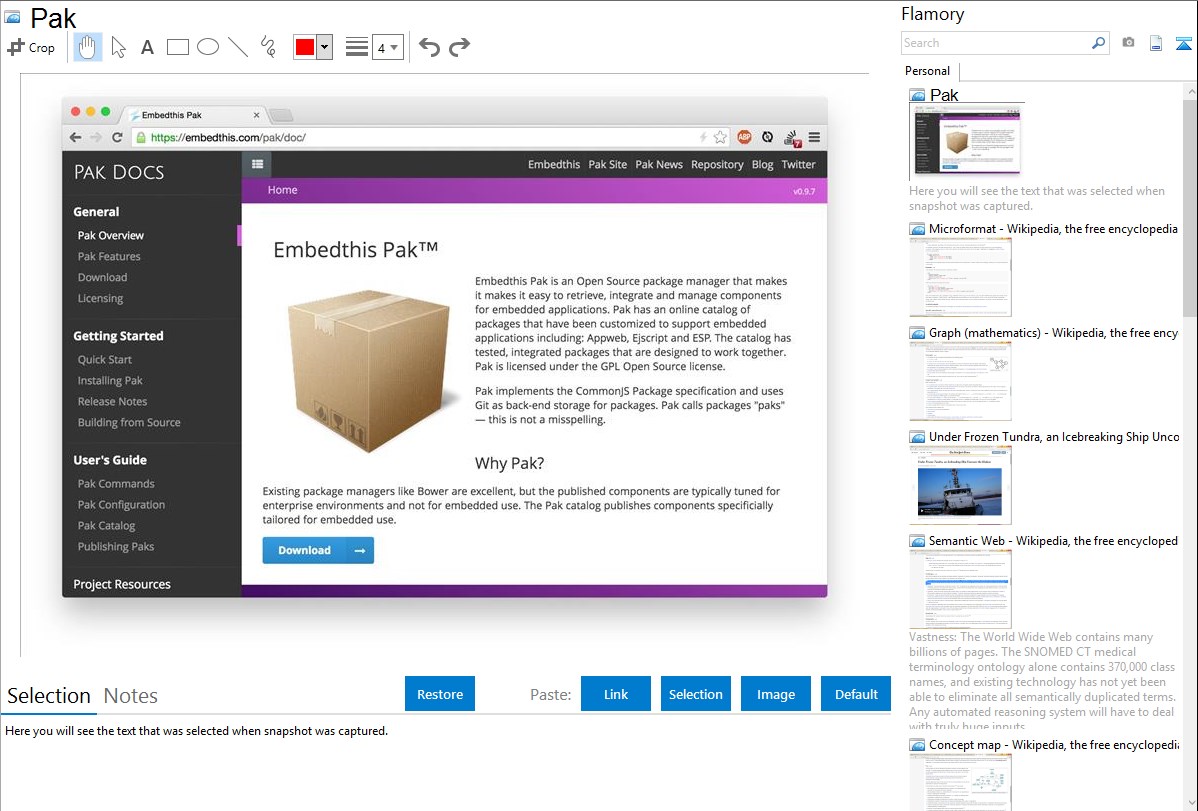Switch to the Selection tab
The width and height of the screenshot is (1198, 811).
(x=49, y=696)
